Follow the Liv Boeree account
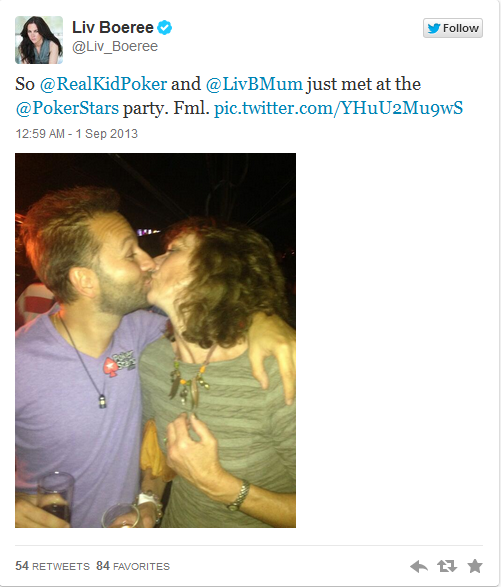Viewport: 501px width, 587px height. coord(453,28)
